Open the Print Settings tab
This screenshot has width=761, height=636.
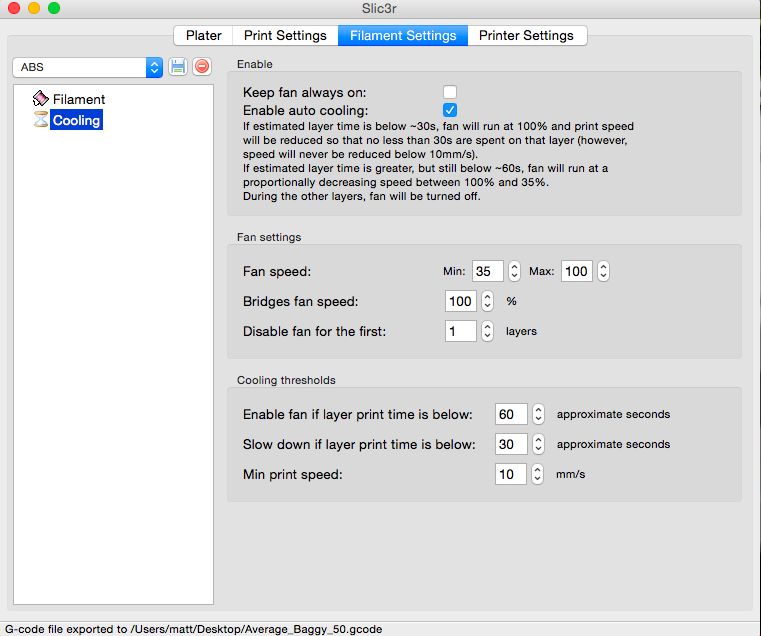coord(285,35)
